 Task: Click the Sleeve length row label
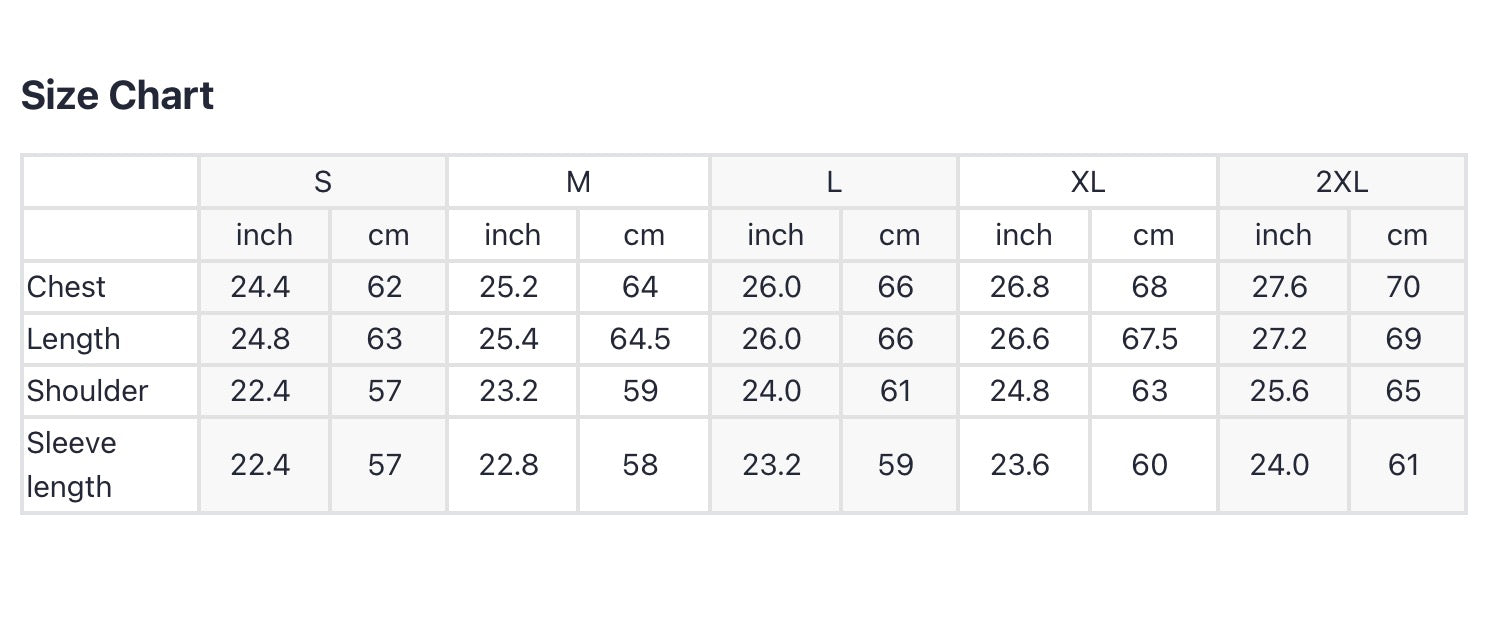click(x=71, y=465)
